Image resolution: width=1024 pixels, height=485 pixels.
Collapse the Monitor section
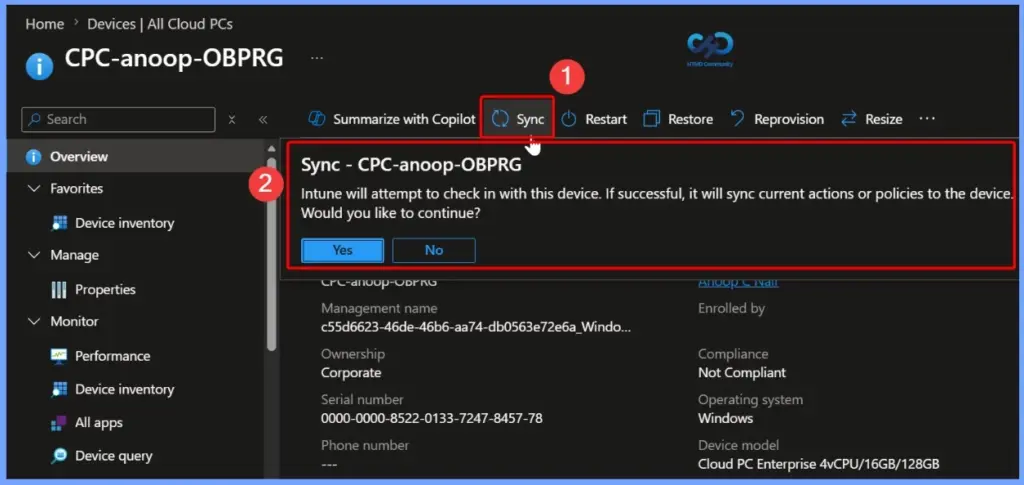coord(34,322)
